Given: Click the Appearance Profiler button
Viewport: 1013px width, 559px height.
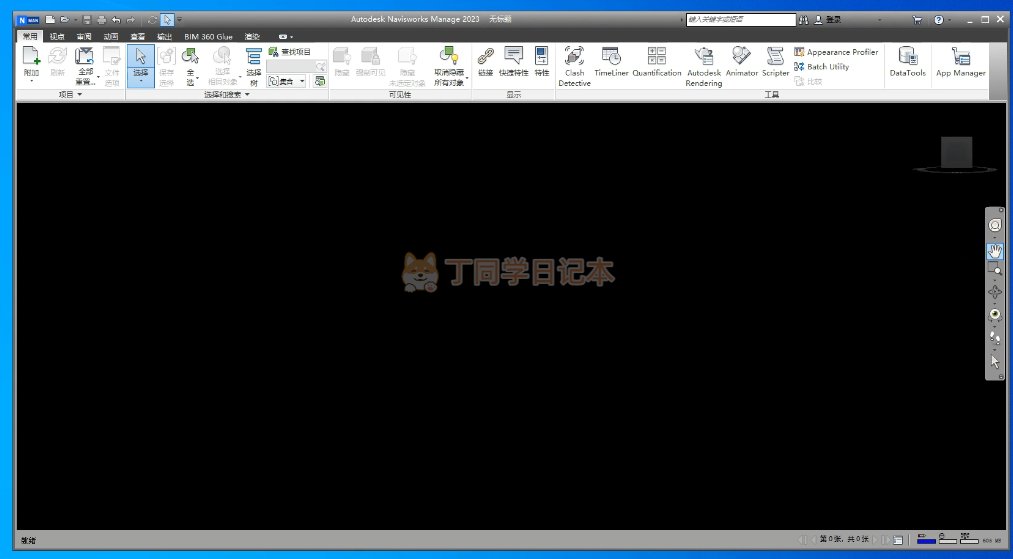Looking at the screenshot, I should 835,52.
